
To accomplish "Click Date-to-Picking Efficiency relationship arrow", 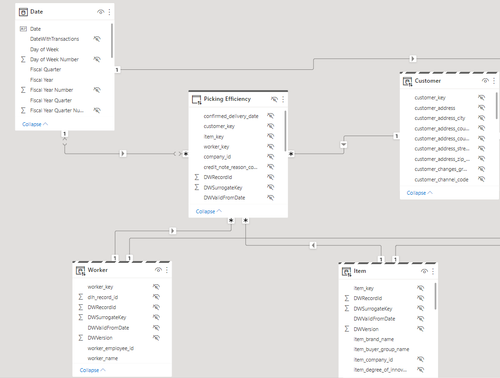I will [123, 153].
